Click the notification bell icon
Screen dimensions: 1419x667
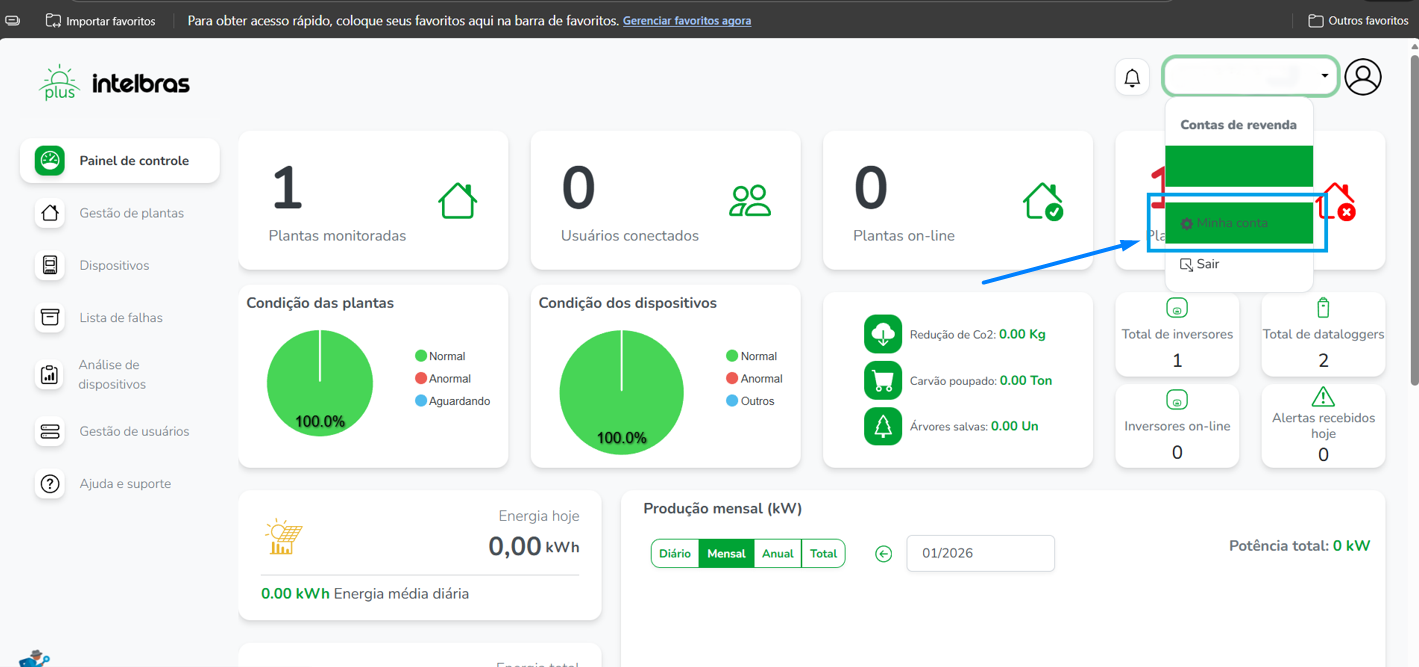tap(1132, 78)
